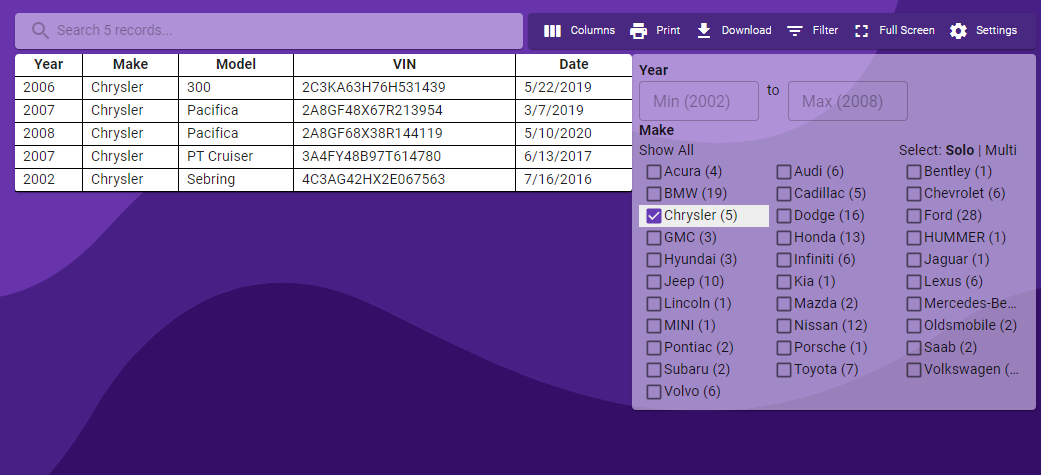Check the HUMMER (1) checkbox
The image size is (1041, 475).
(914, 237)
